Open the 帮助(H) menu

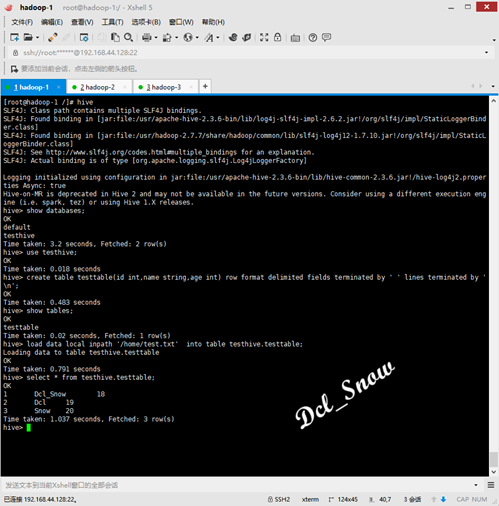213,22
